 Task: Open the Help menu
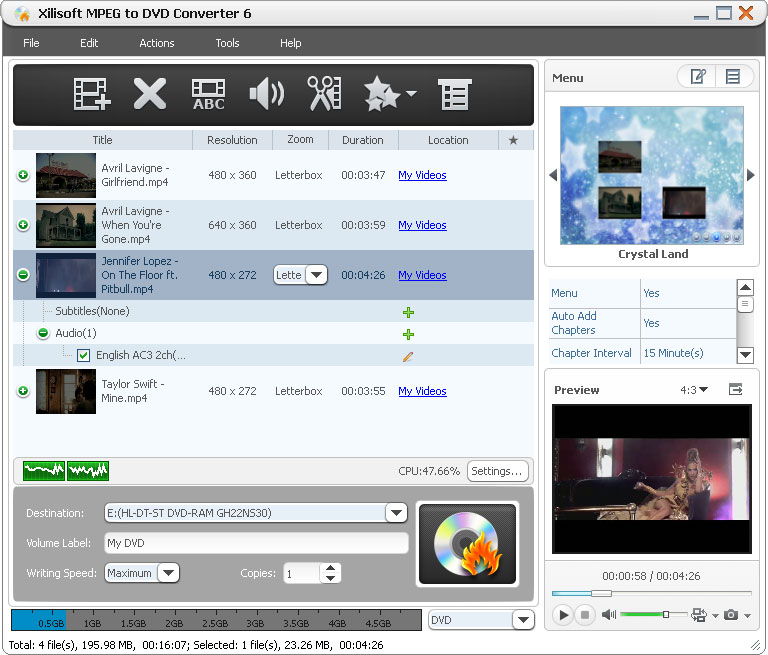click(x=290, y=43)
